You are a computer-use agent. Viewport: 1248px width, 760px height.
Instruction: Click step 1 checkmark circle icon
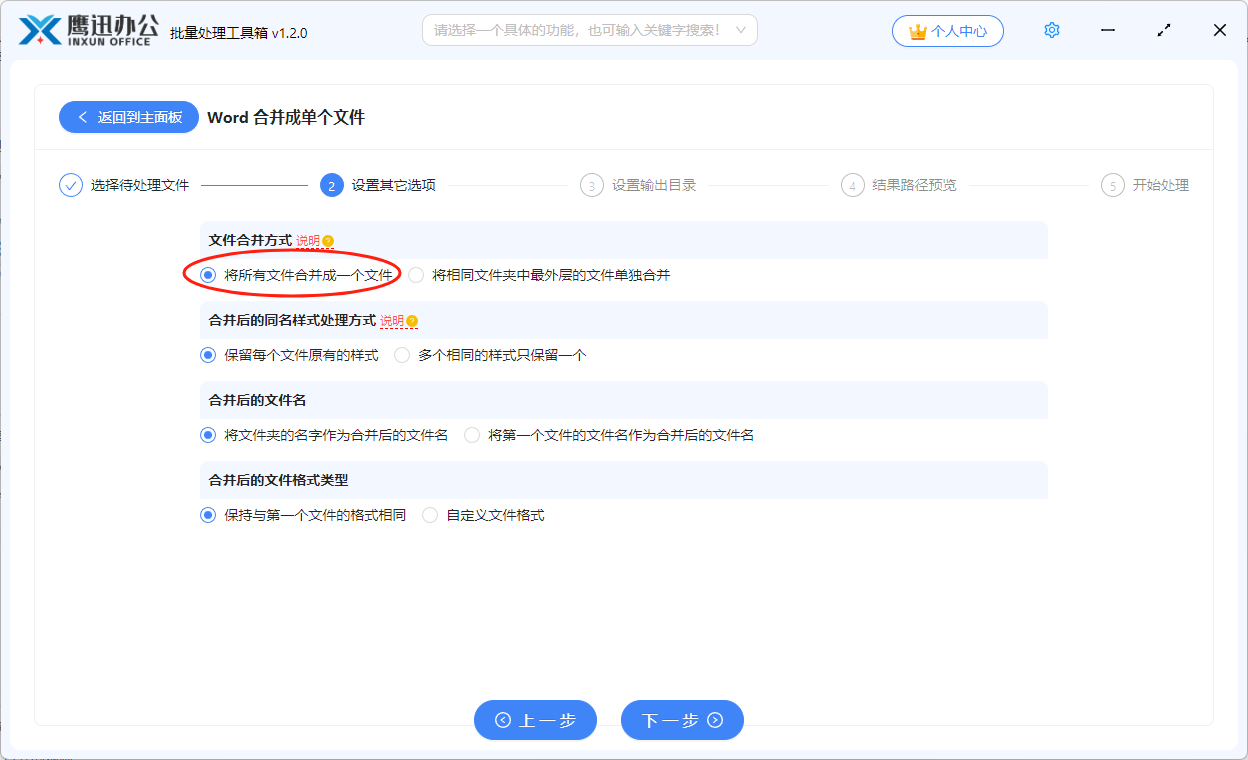pyautogui.click(x=71, y=185)
